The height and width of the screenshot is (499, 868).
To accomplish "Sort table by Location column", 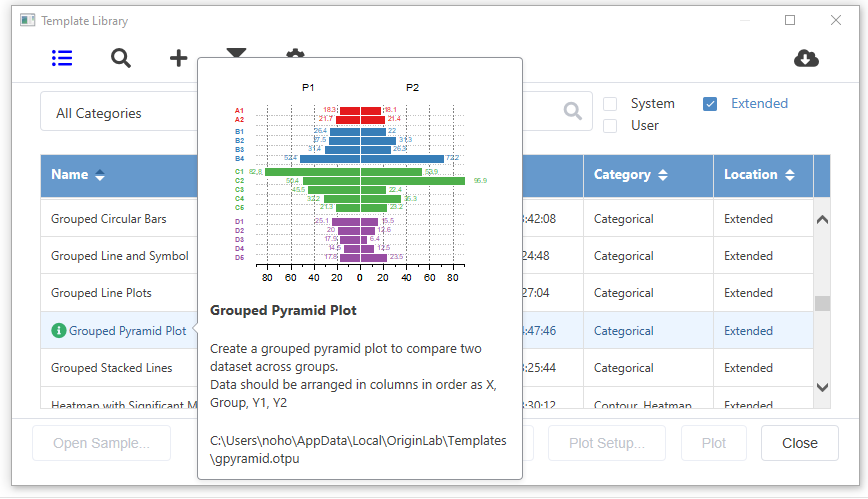I will (757, 175).
